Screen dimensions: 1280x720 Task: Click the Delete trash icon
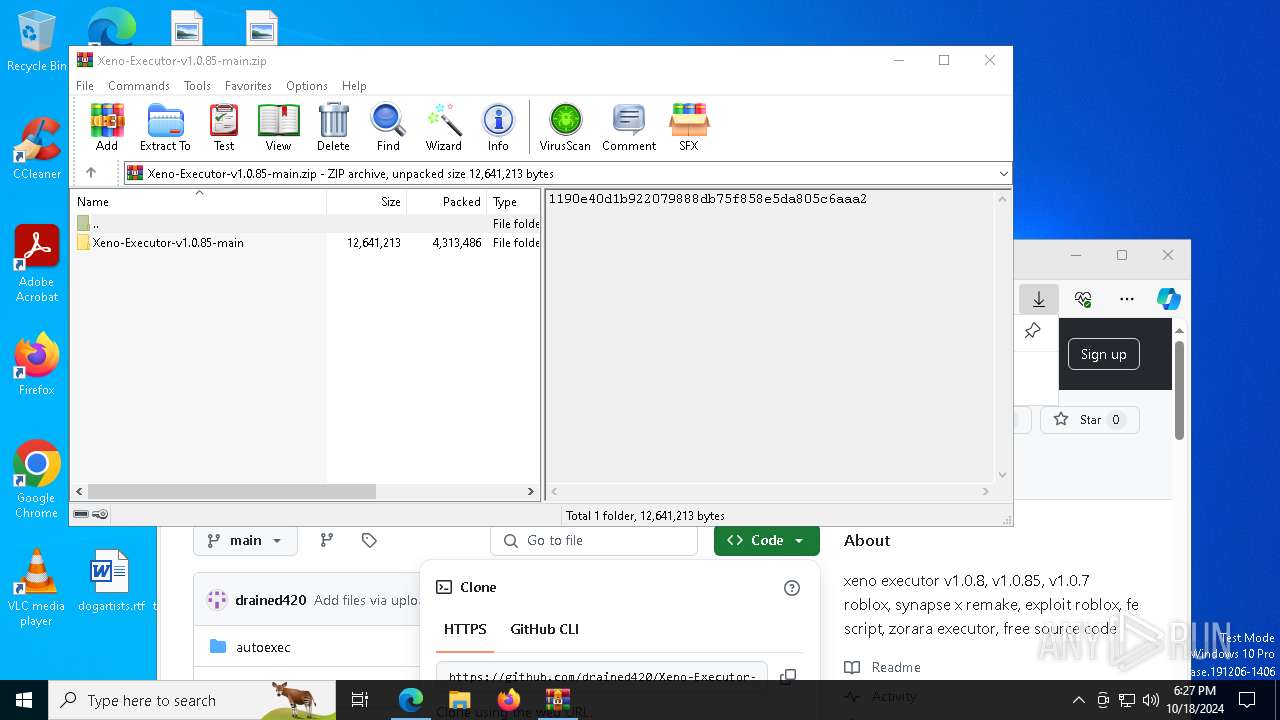pos(333,127)
